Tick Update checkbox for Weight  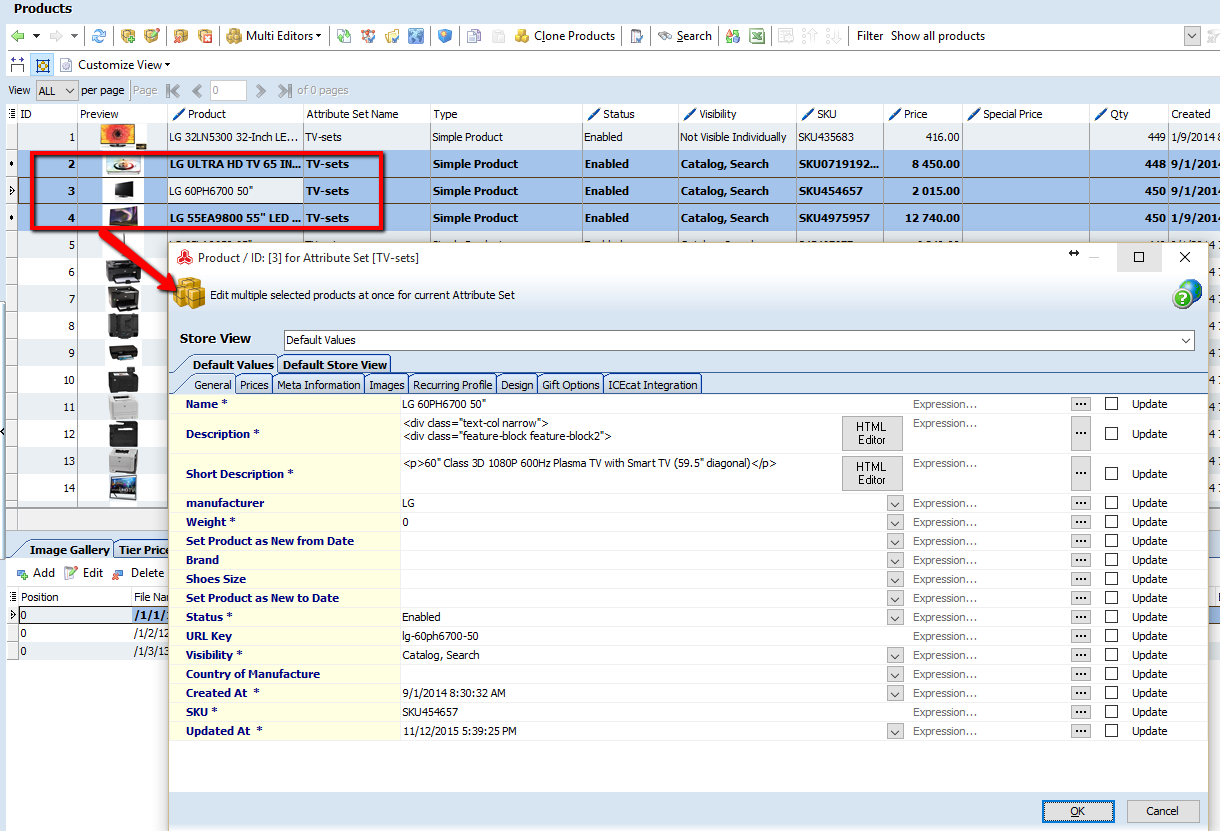1112,522
